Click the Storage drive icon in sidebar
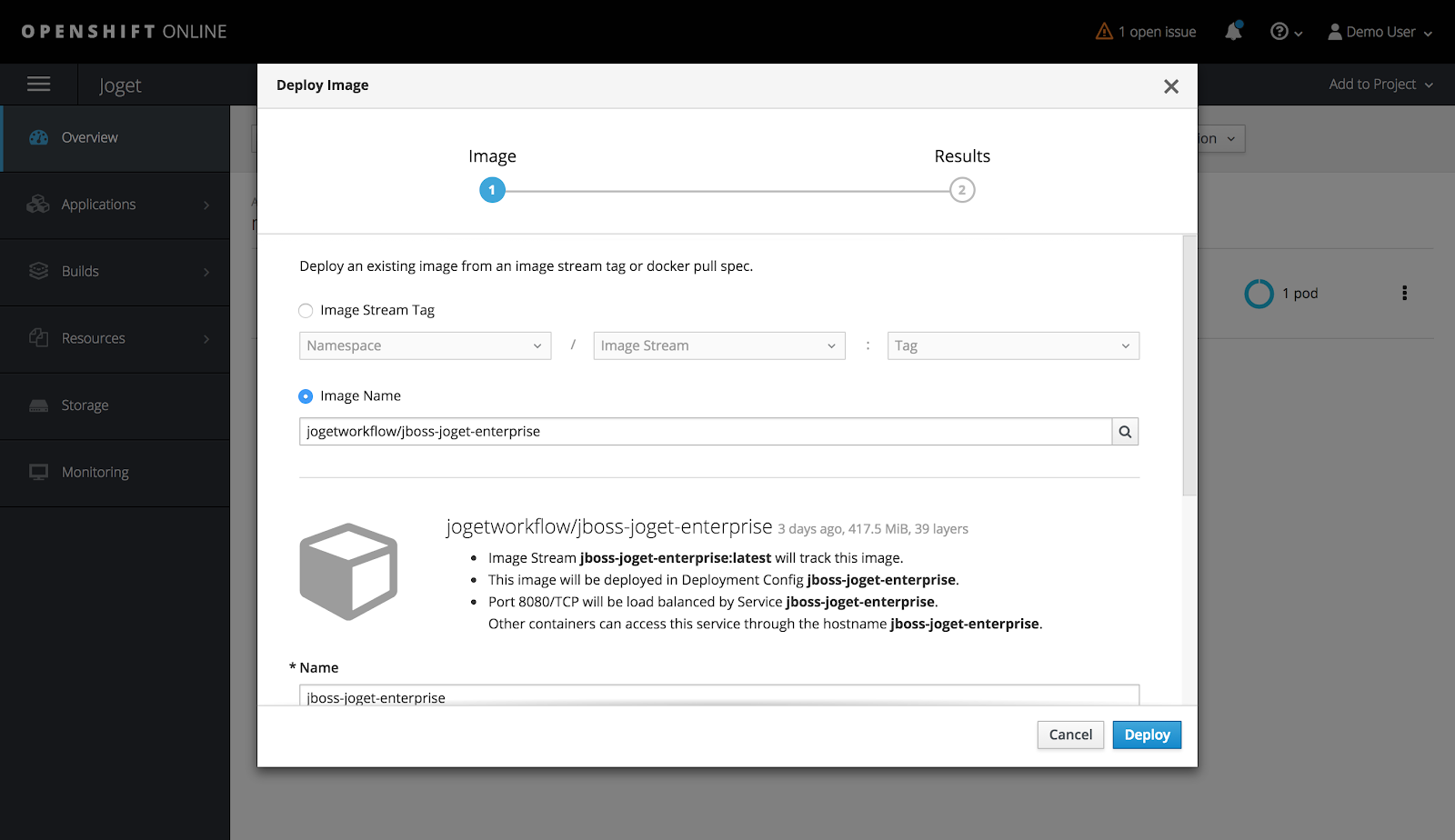 pyautogui.click(x=38, y=405)
